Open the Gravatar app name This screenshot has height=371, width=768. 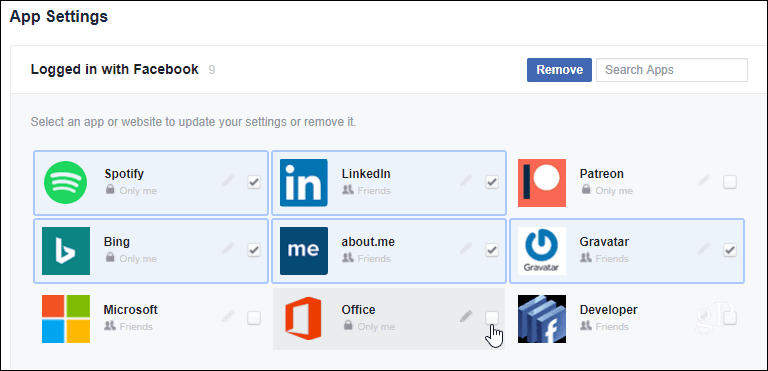pos(604,242)
